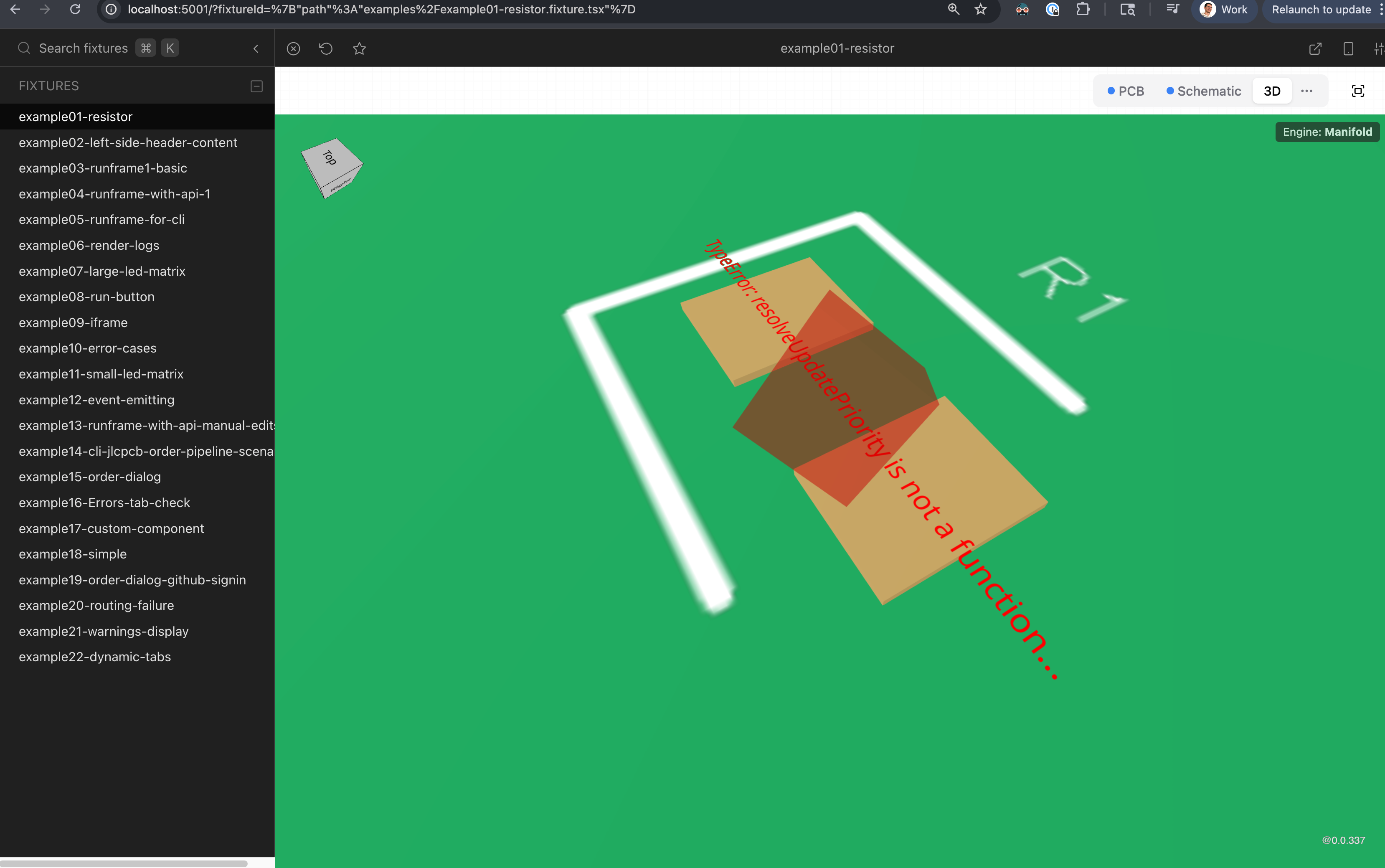The height and width of the screenshot is (868, 1385).
Task: Click the sidebar horizontal scrollbar
Action: (123, 863)
